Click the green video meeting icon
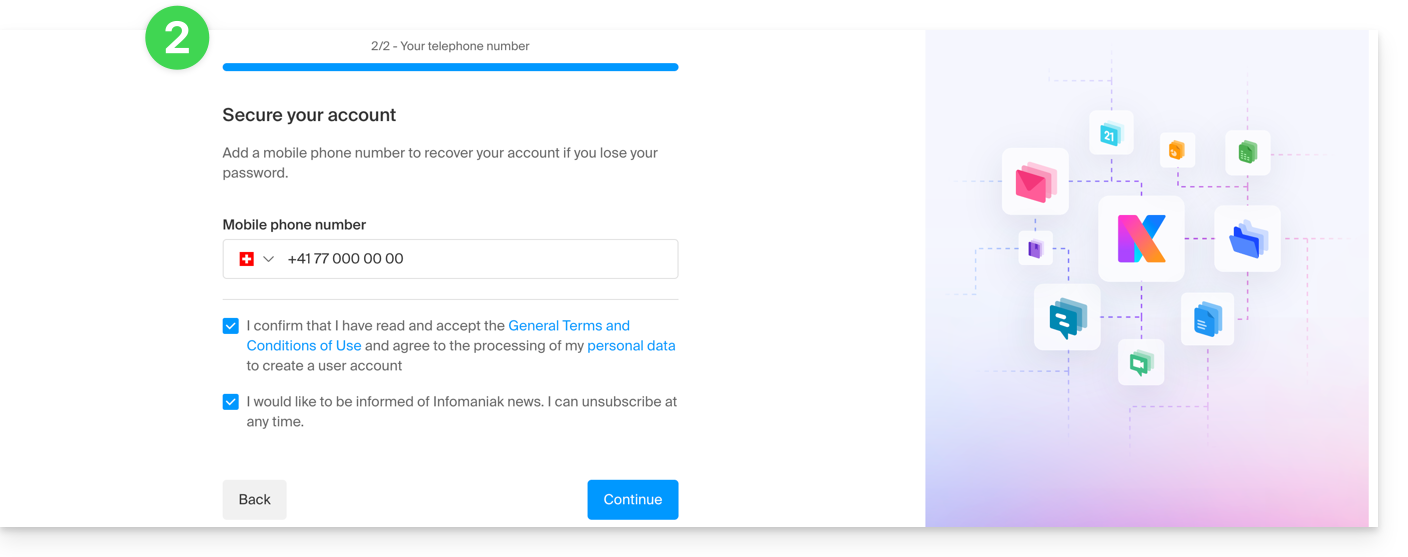Screen dimensions: 1408x557 (x=1140, y=362)
